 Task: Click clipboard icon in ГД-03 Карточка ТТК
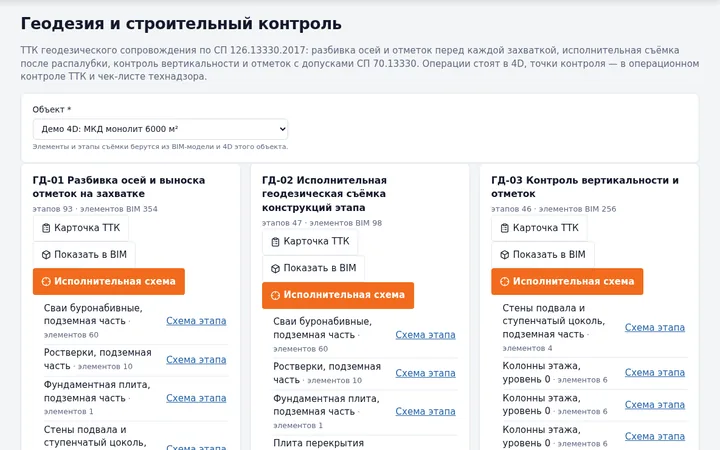click(505, 228)
